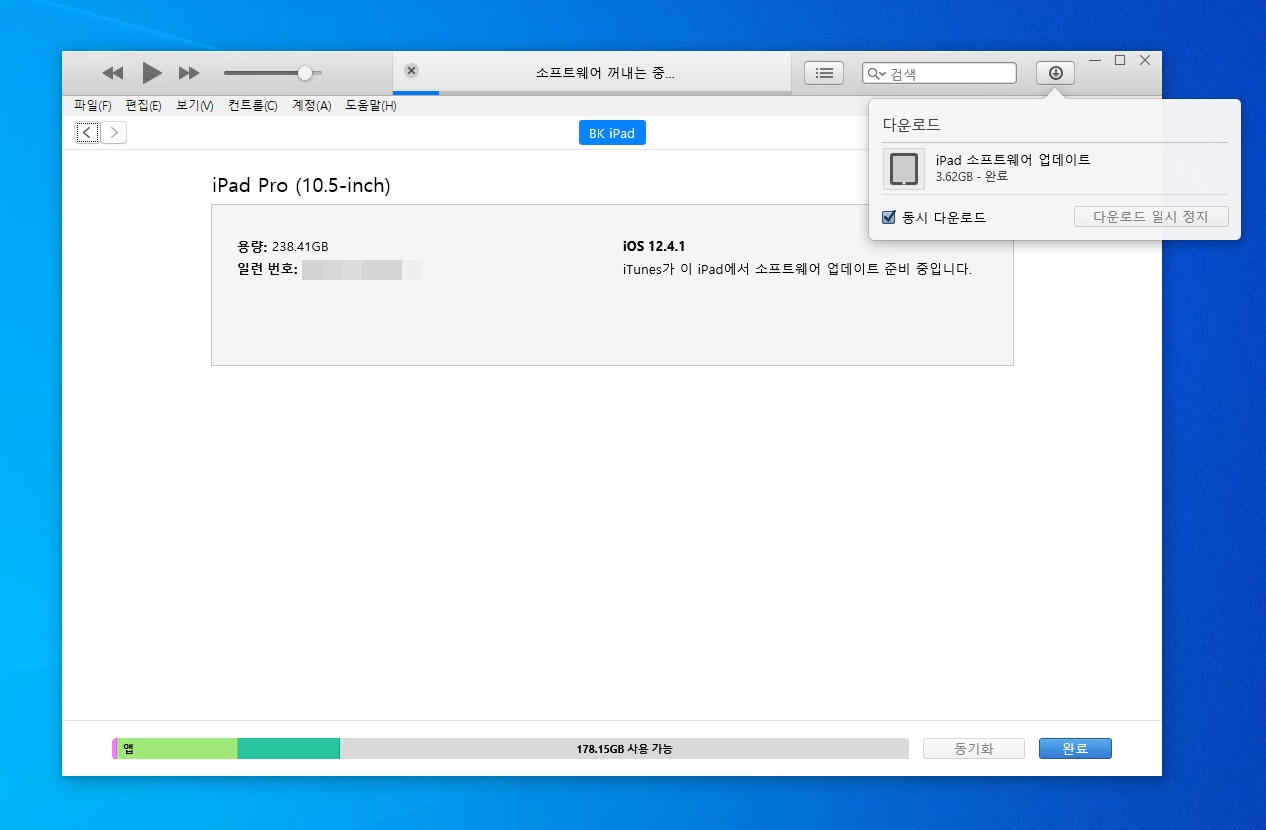Click the rewind playback button
This screenshot has height=830, width=1266.
(113, 73)
